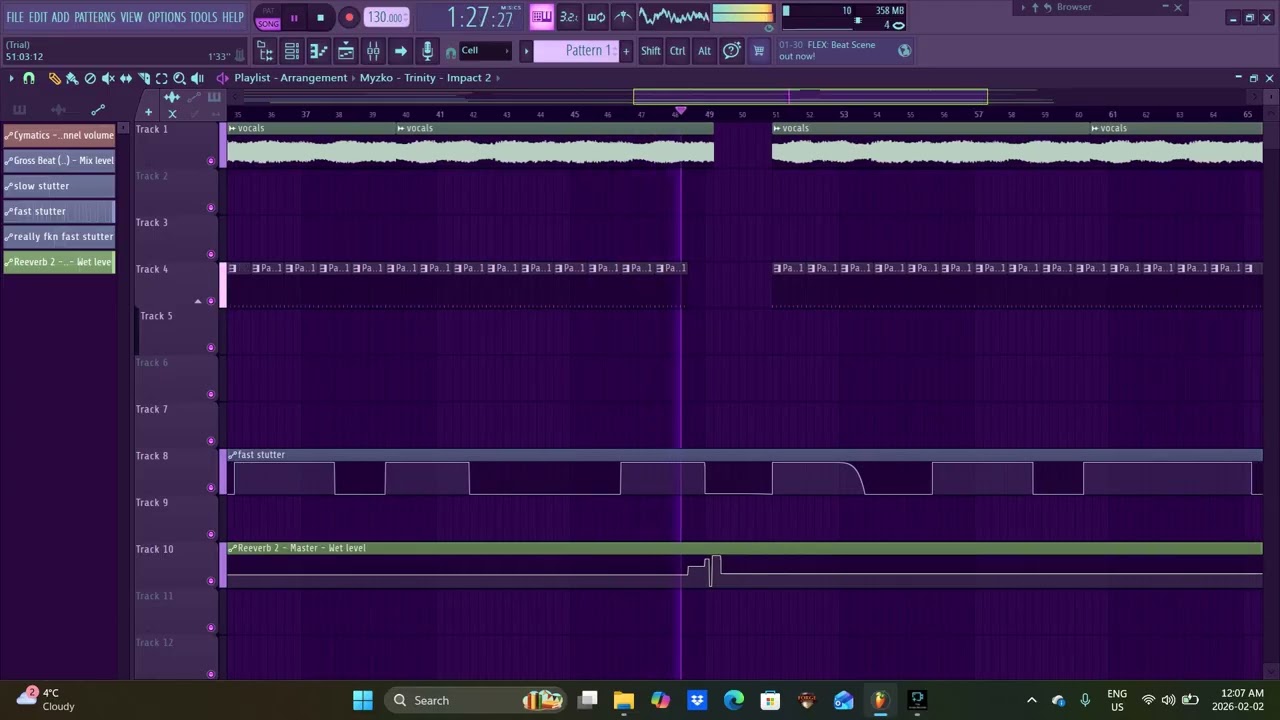Stop playback with the stop button

(320, 17)
